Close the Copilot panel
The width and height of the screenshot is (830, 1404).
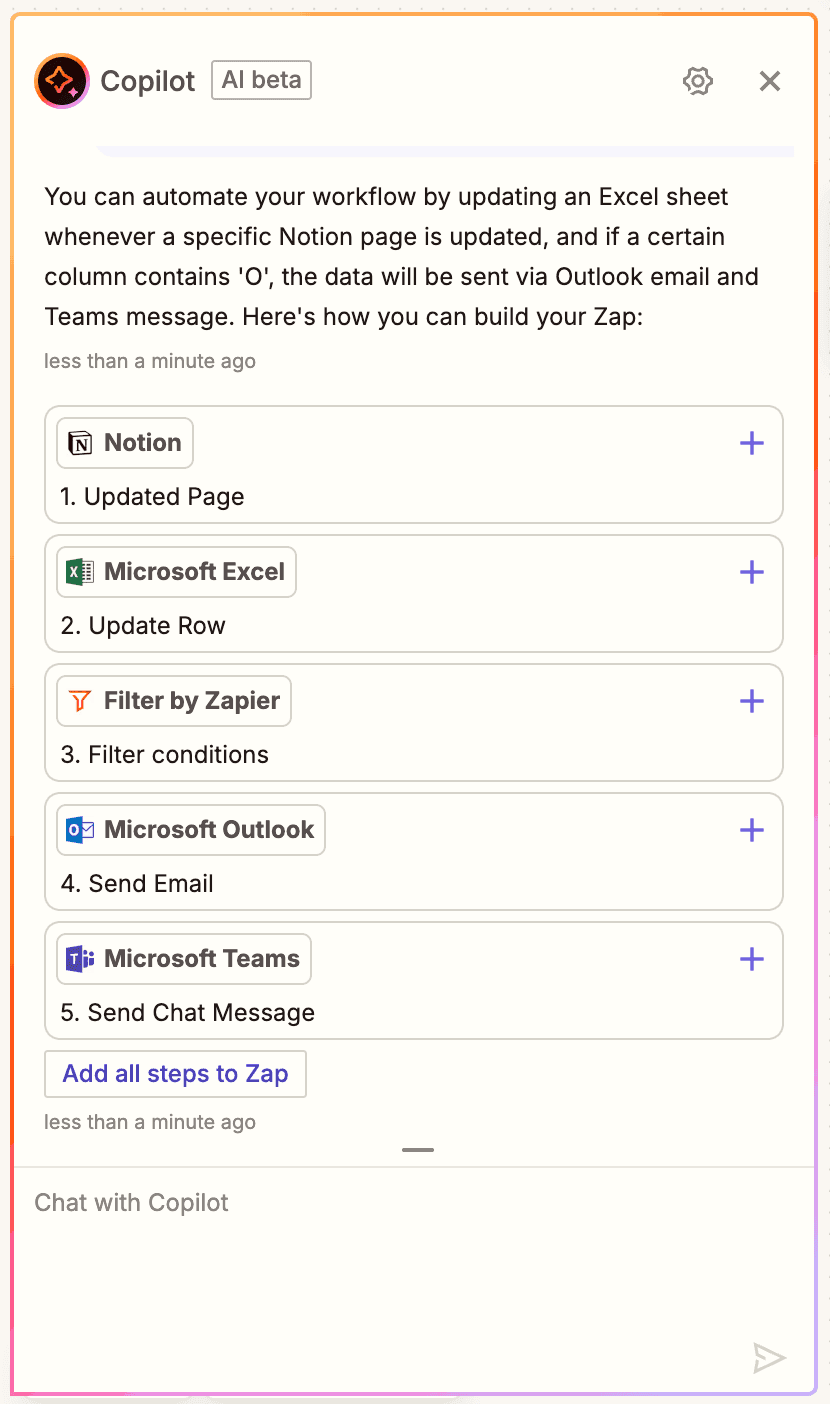(769, 81)
